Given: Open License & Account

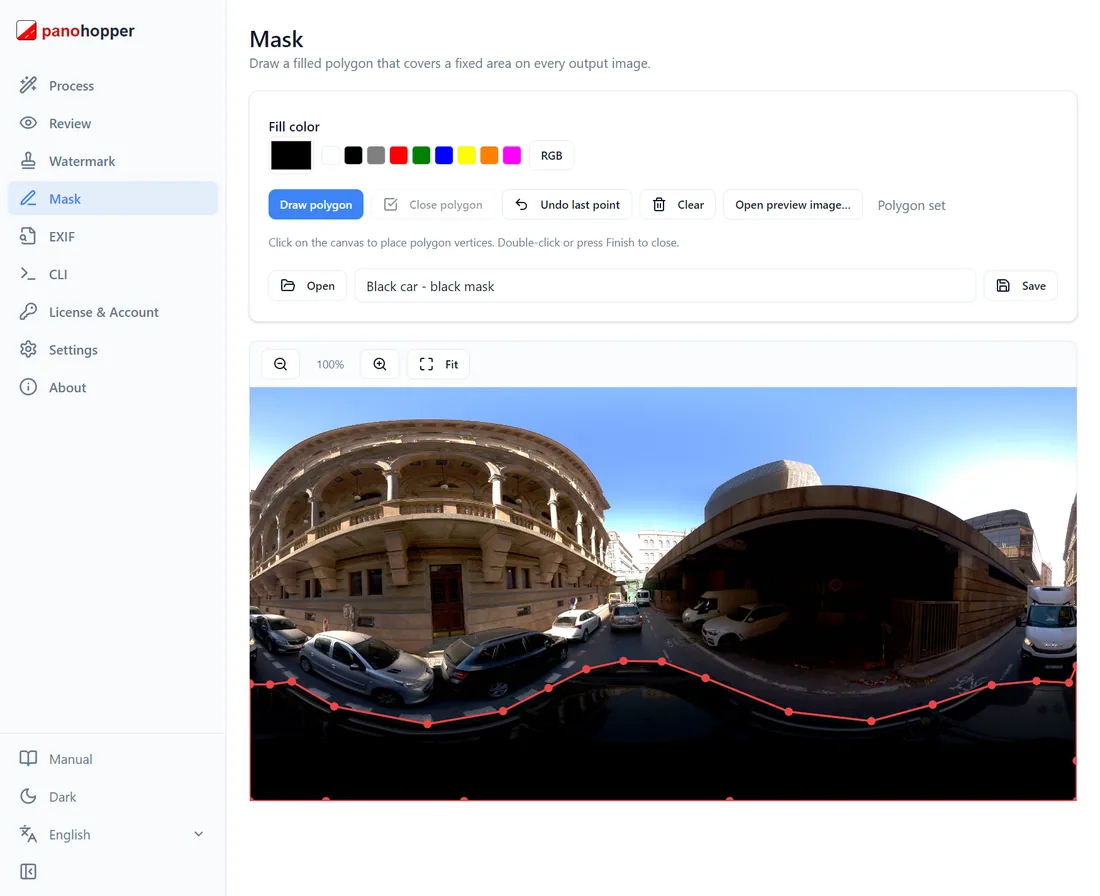Looking at the screenshot, I should coord(113,312).
